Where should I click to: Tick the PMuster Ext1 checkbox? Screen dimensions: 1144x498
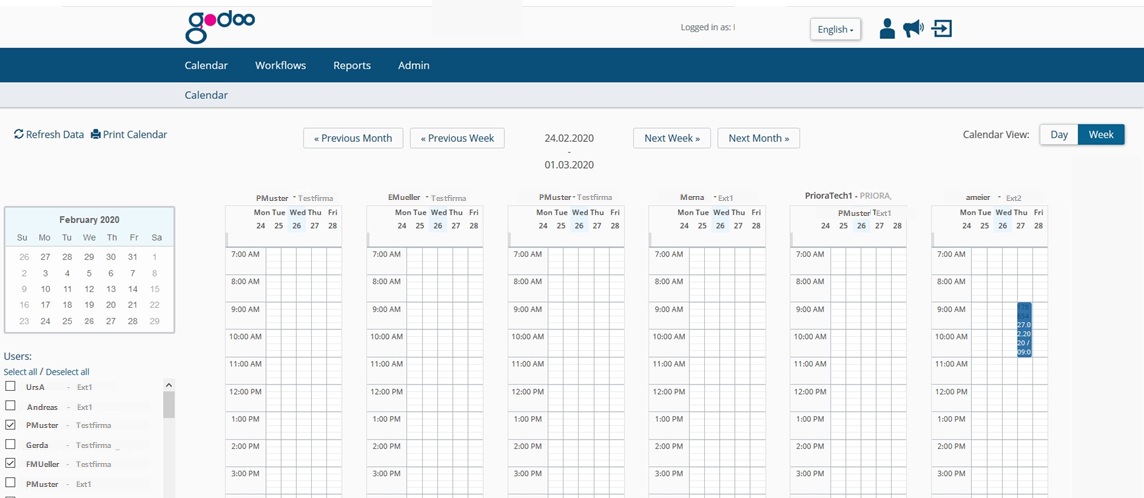pos(10,483)
